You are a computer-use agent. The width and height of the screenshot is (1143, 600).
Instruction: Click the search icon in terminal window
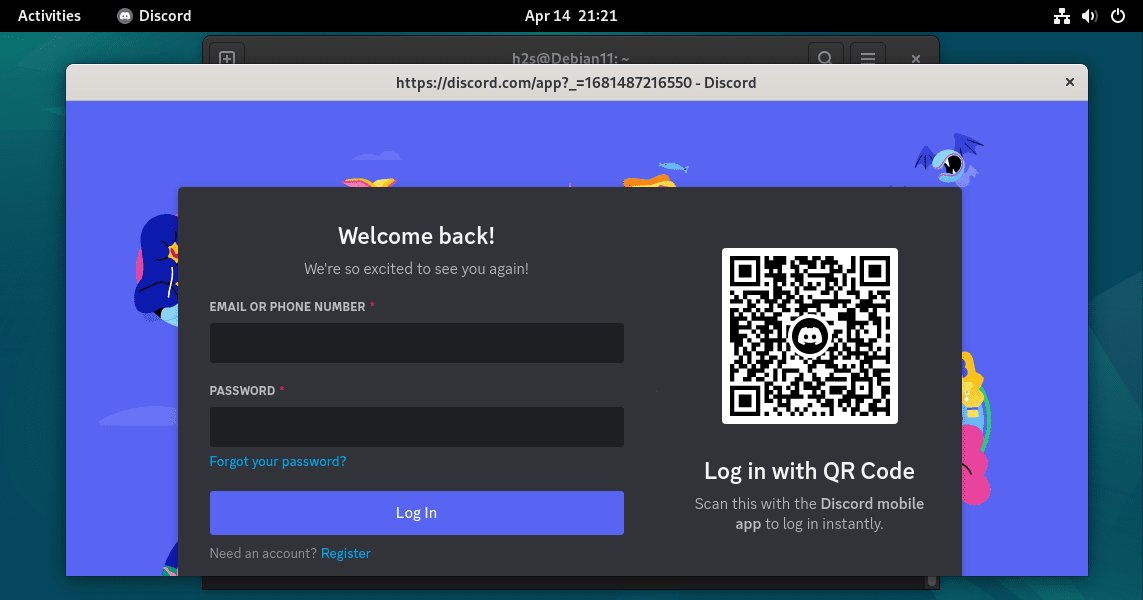click(x=825, y=58)
